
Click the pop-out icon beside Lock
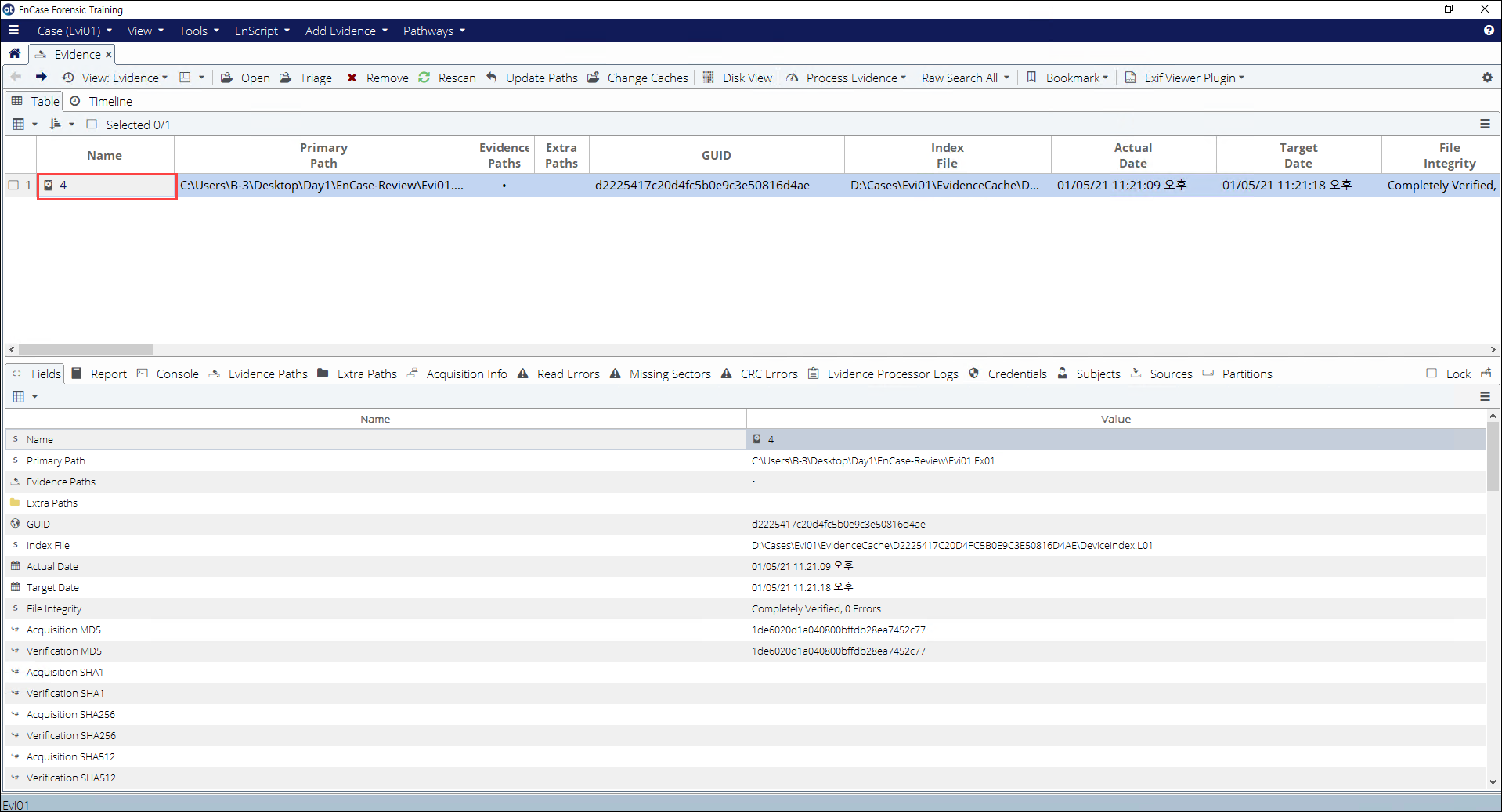1486,374
